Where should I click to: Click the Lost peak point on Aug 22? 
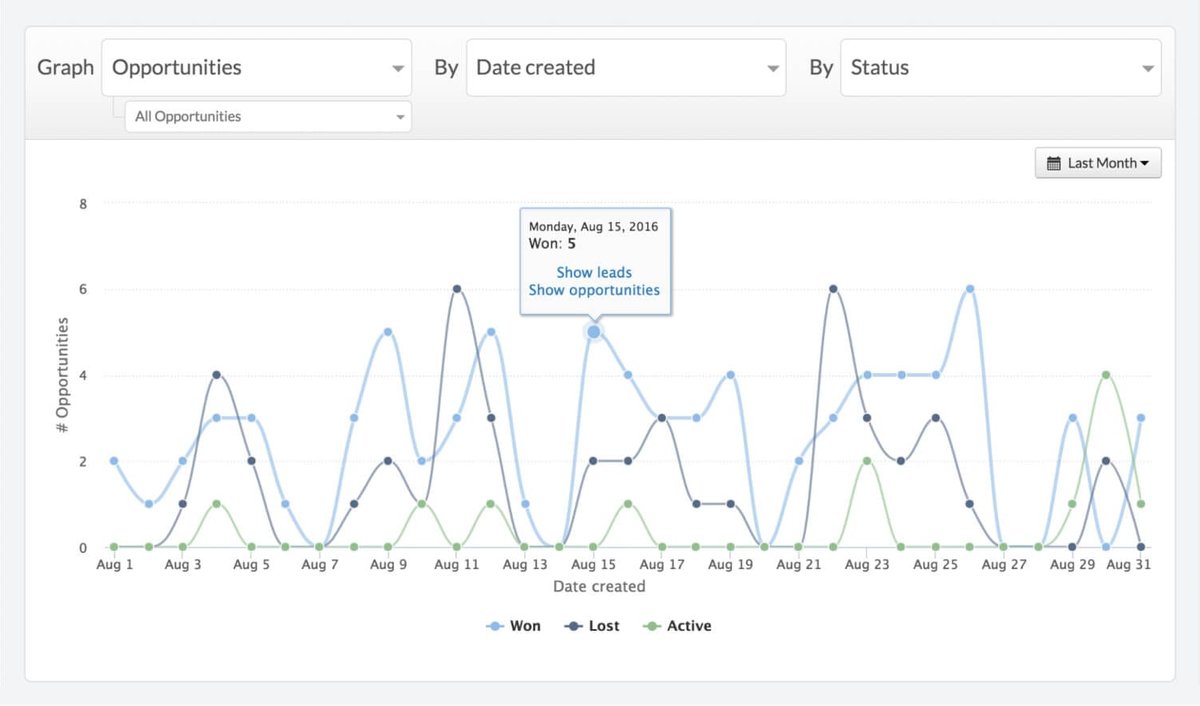(x=833, y=289)
